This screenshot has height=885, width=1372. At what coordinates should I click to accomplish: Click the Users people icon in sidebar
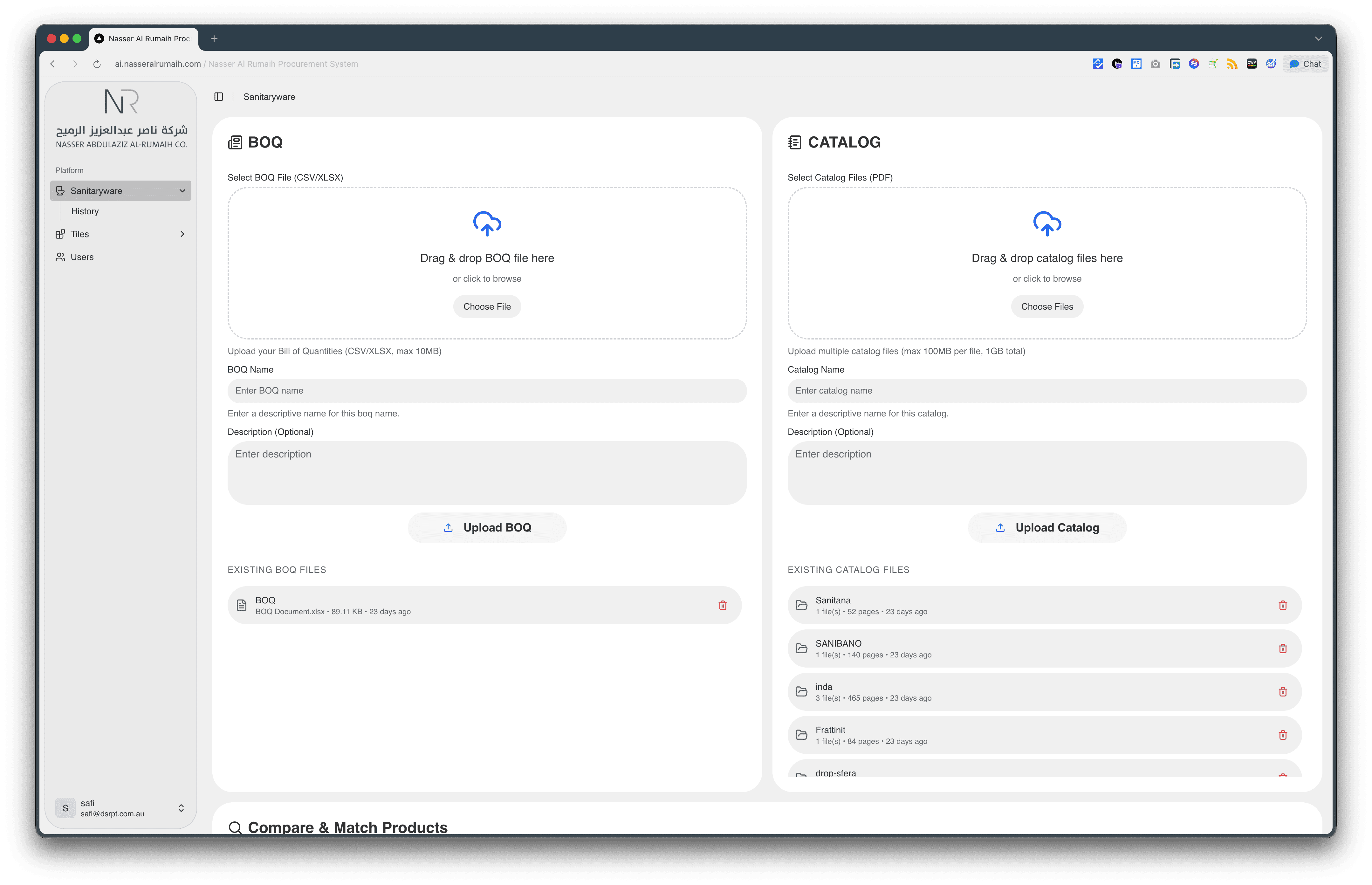pyautogui.click(x=61, y=257)
